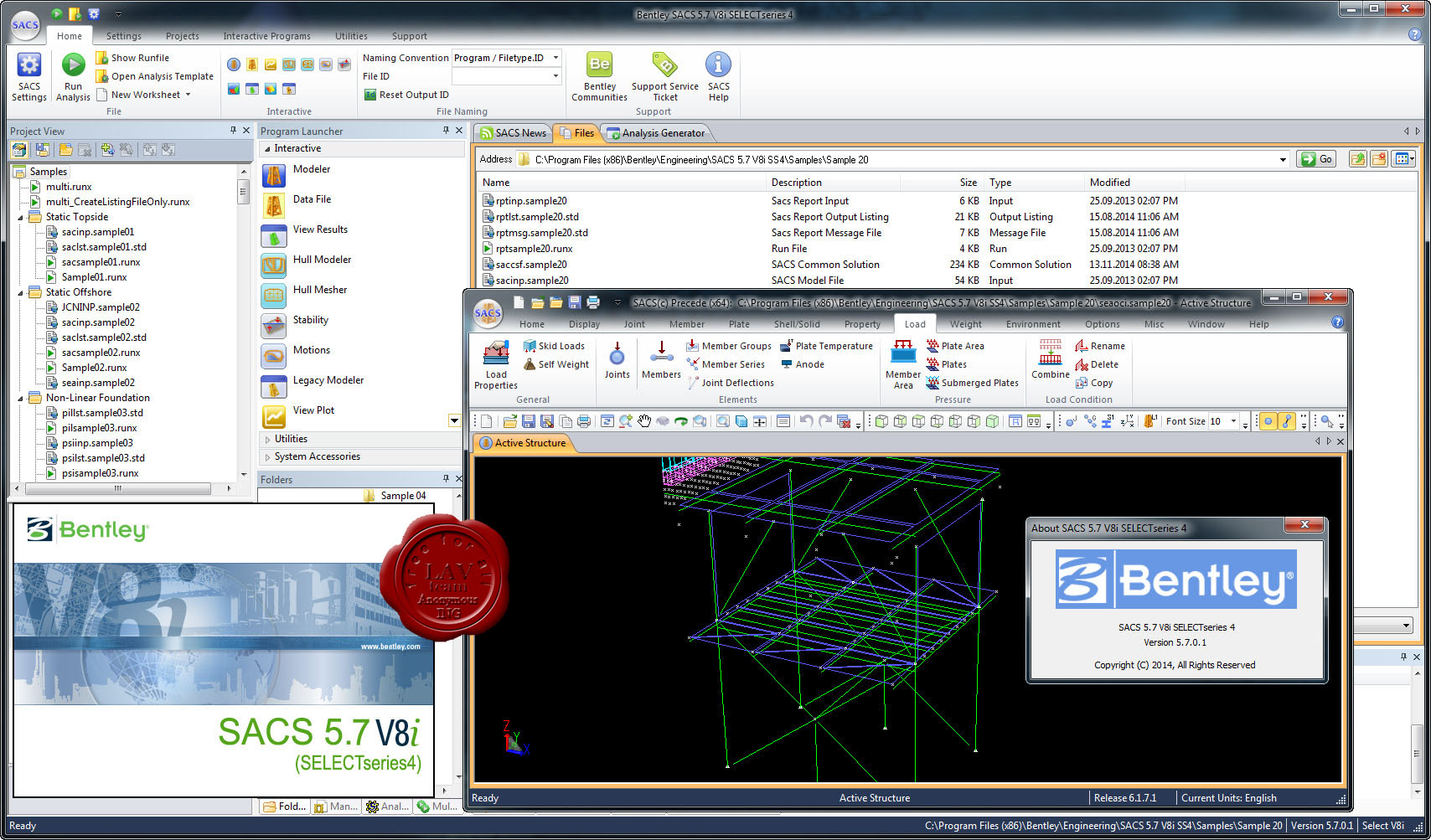Toggle the Program Launcher auto-hide pin
The width and height of the screenshot is (1431, 840).
tap(446, 131)
